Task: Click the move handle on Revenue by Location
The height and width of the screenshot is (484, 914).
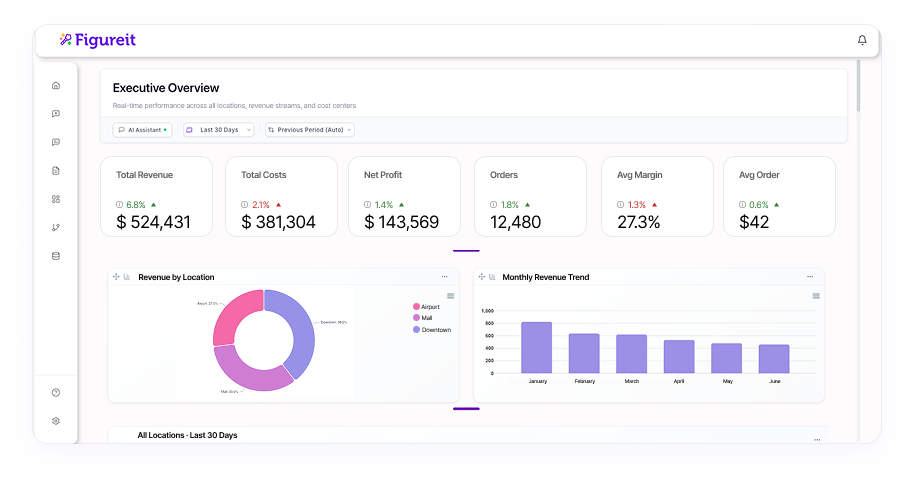Action: 116,277
